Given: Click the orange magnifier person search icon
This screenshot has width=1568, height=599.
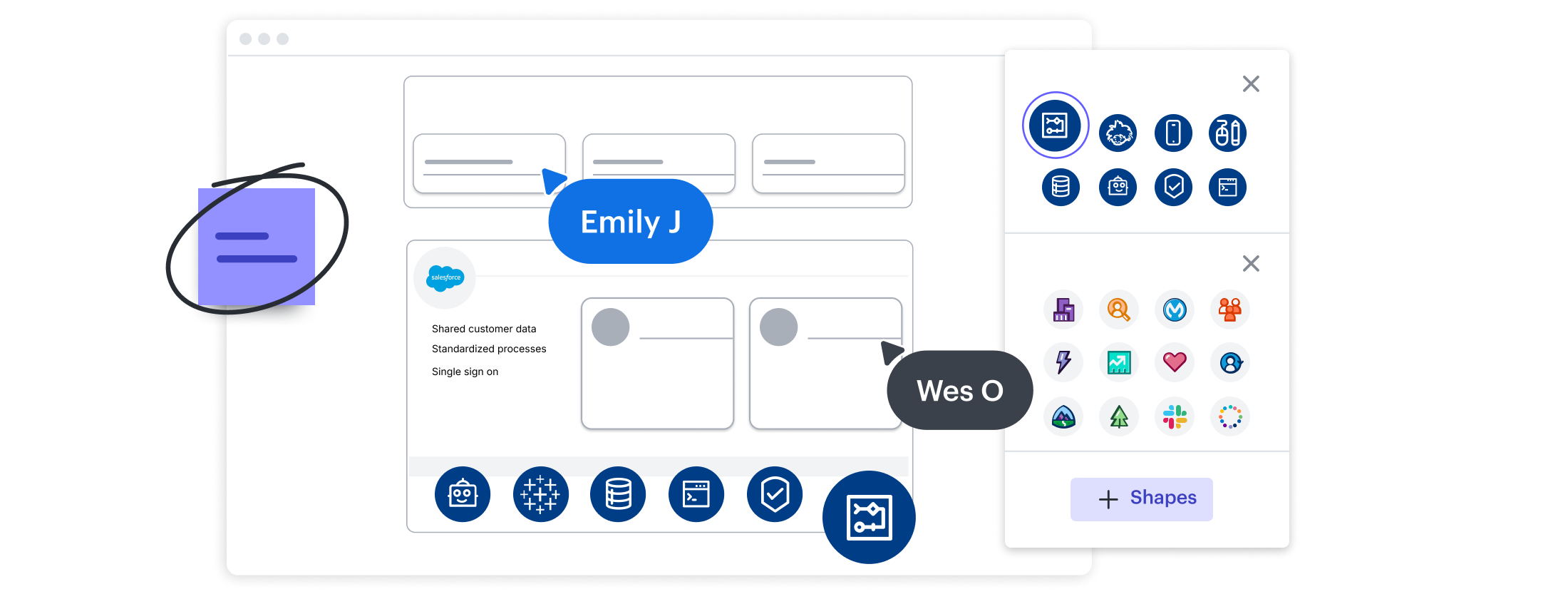Looking at the screenshot, I should coord(1119,309).
